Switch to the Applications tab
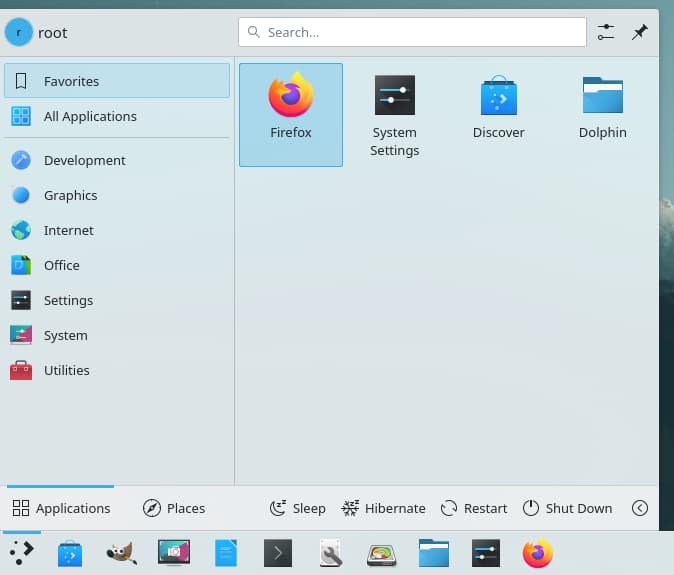Viewport: 674px width, 575px height. point(61,508)
